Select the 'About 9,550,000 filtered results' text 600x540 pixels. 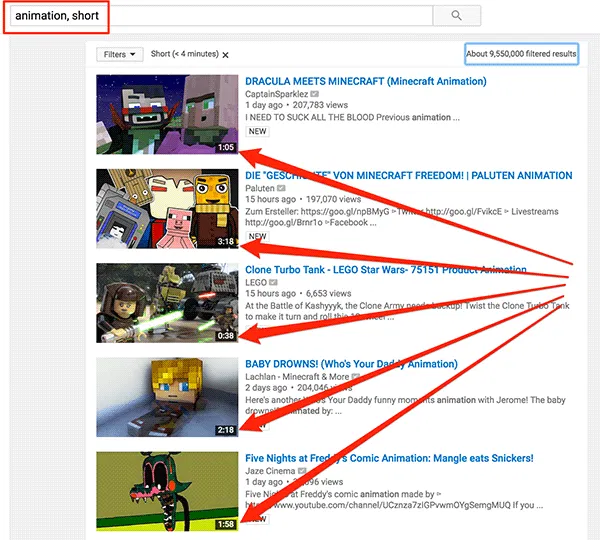[x=521, y=54]
